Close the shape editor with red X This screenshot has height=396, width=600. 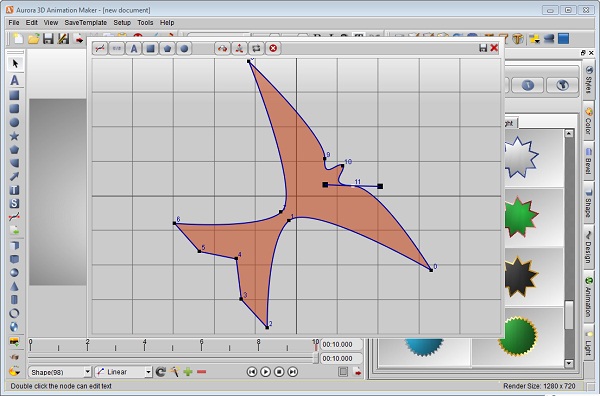[x=494, y=48]
